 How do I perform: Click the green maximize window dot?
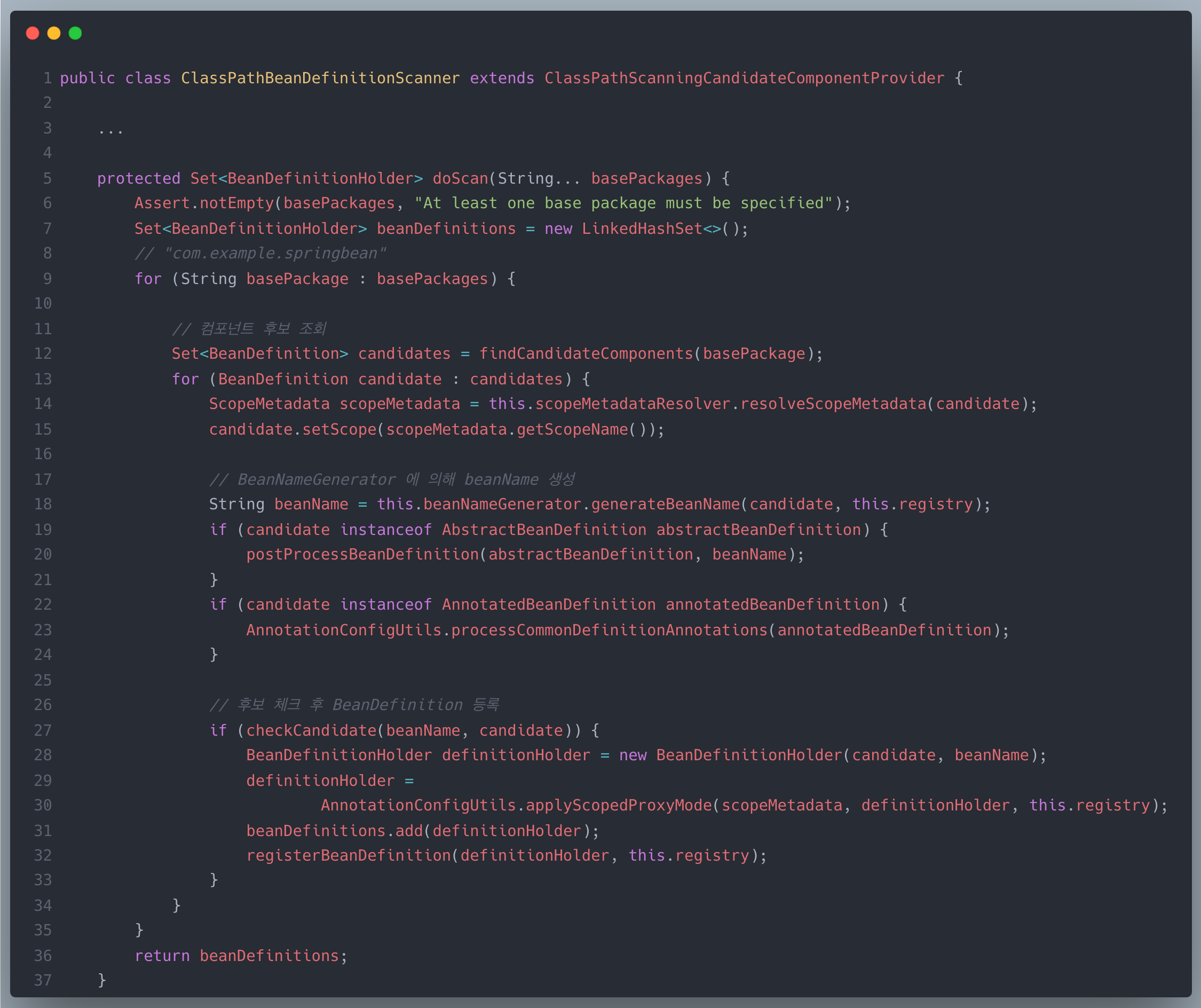(75, 33)
